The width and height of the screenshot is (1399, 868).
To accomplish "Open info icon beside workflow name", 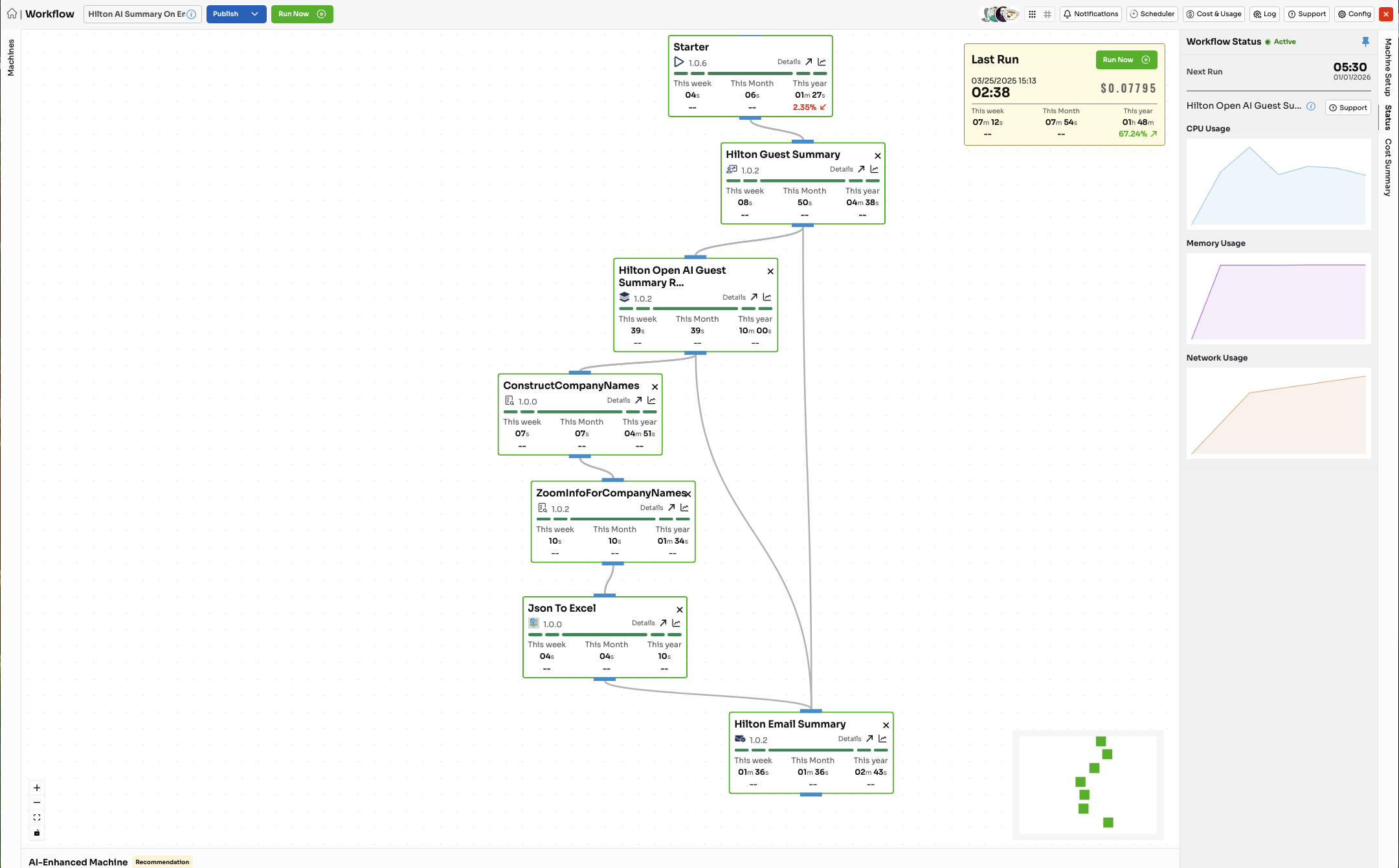I will pyautogui.click(x=192, y=14).
